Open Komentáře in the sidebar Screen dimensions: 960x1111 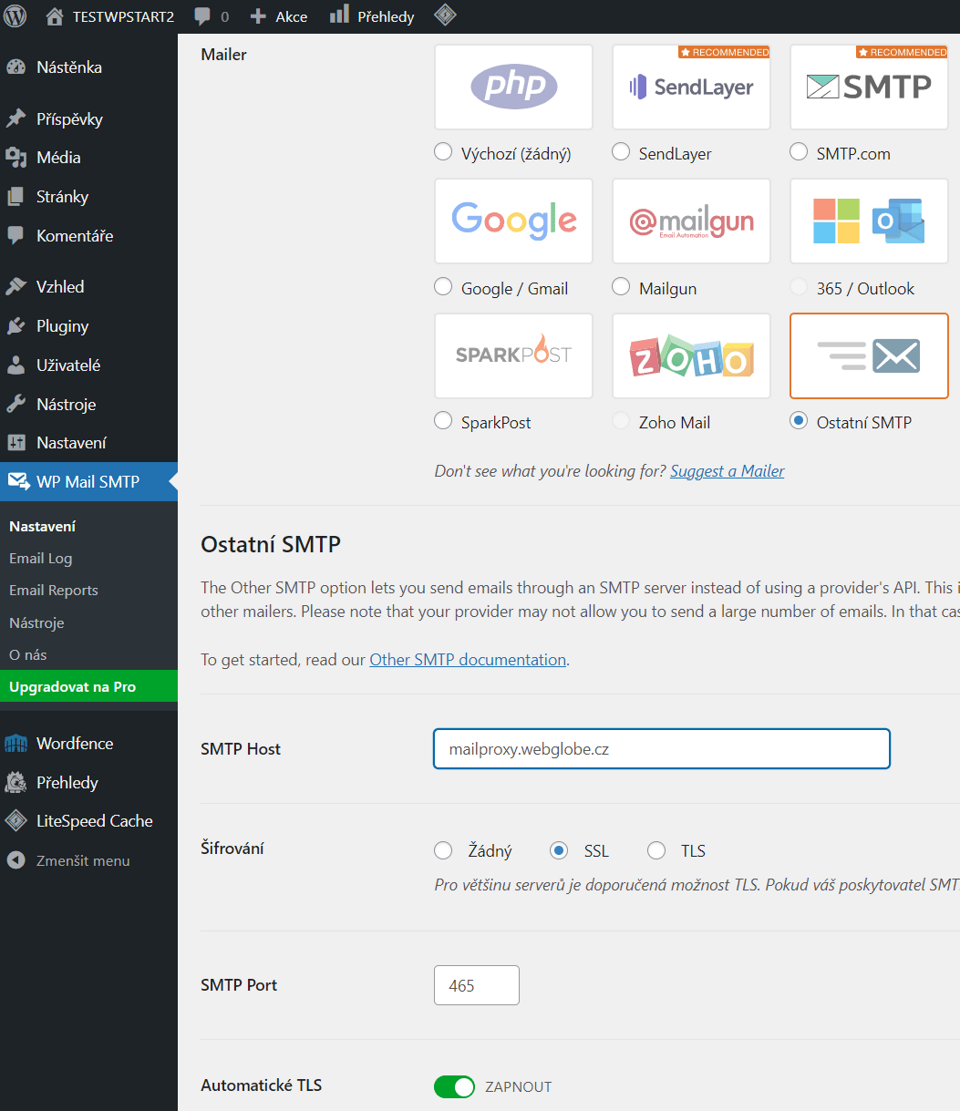89,235
